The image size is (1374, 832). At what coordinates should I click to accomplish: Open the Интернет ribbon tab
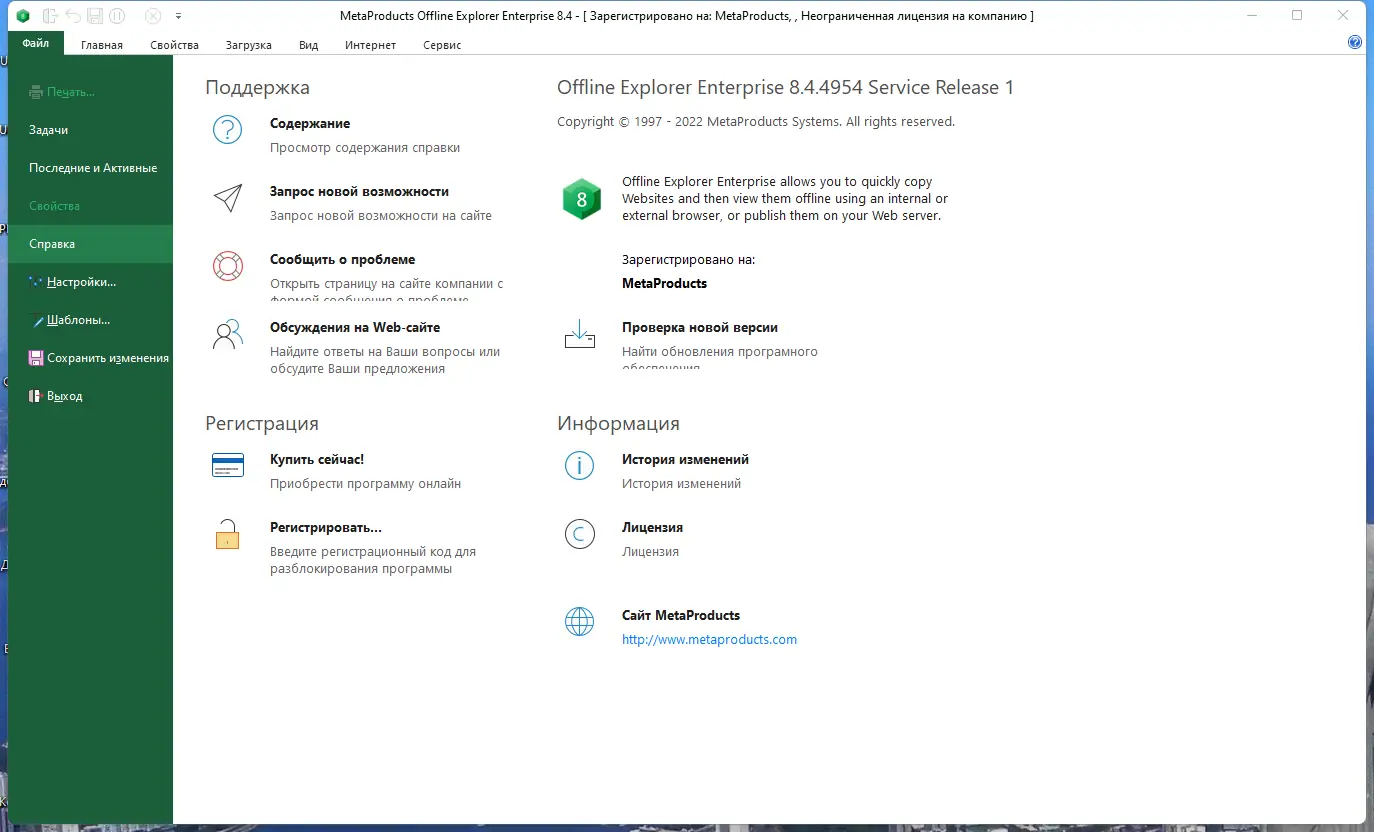tap(371, 45)
